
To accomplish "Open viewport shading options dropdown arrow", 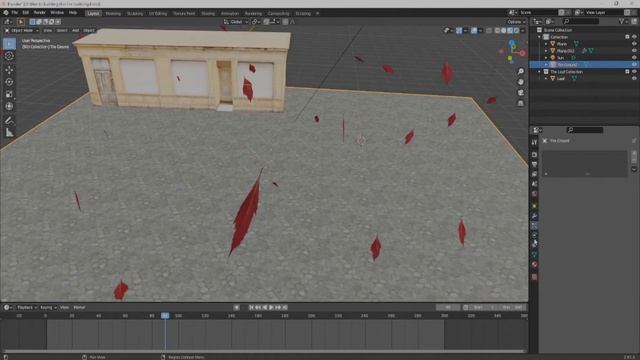I will (x=523, y=30).
